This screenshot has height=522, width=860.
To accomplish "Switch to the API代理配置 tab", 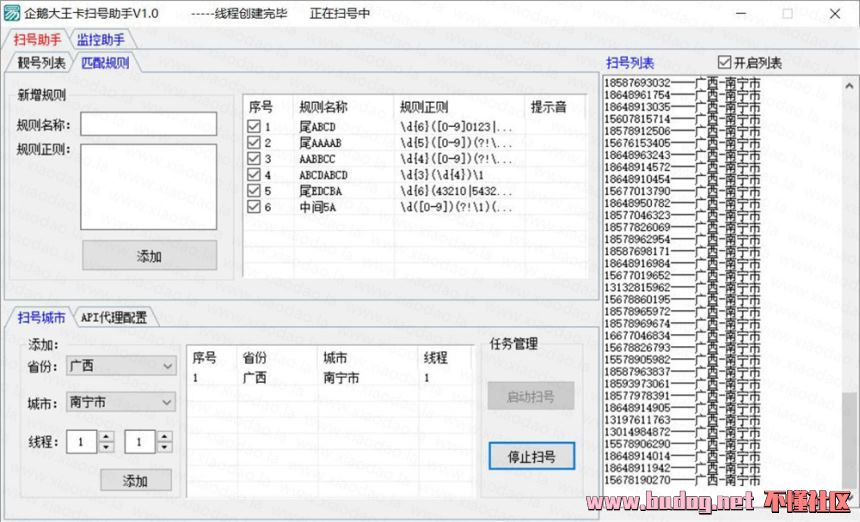I will pos(114,318).
